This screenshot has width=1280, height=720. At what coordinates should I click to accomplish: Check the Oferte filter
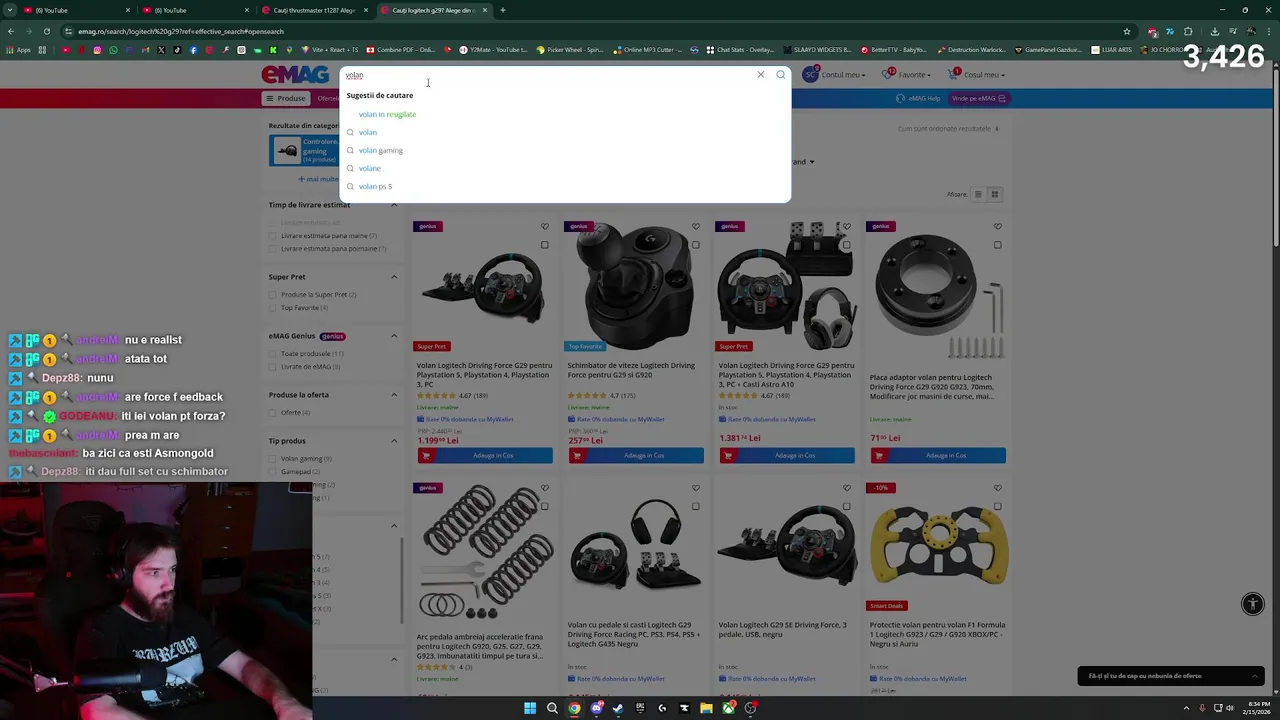(x=272, y=413)
